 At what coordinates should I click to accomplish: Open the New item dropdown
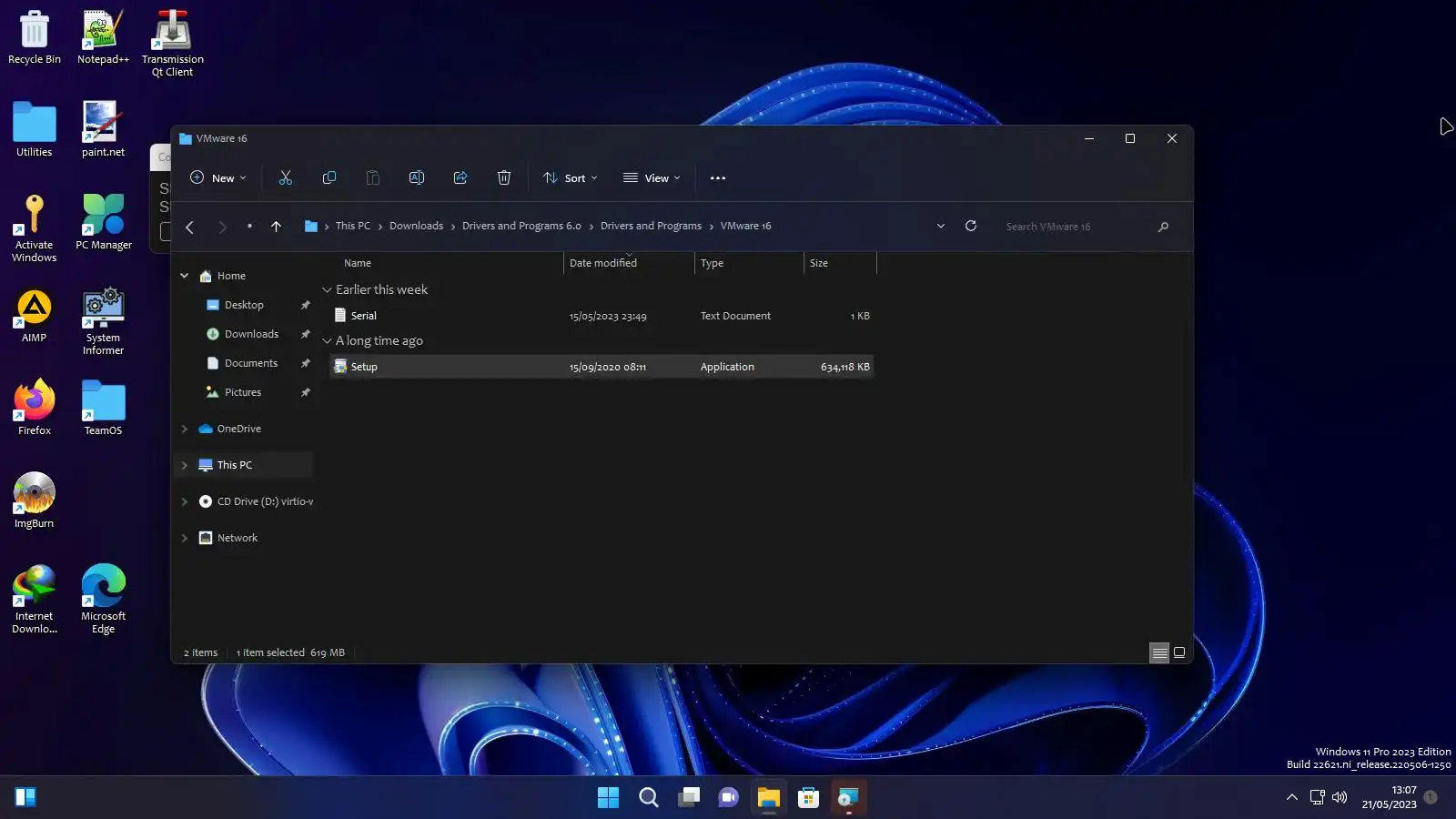coord(218,178)
